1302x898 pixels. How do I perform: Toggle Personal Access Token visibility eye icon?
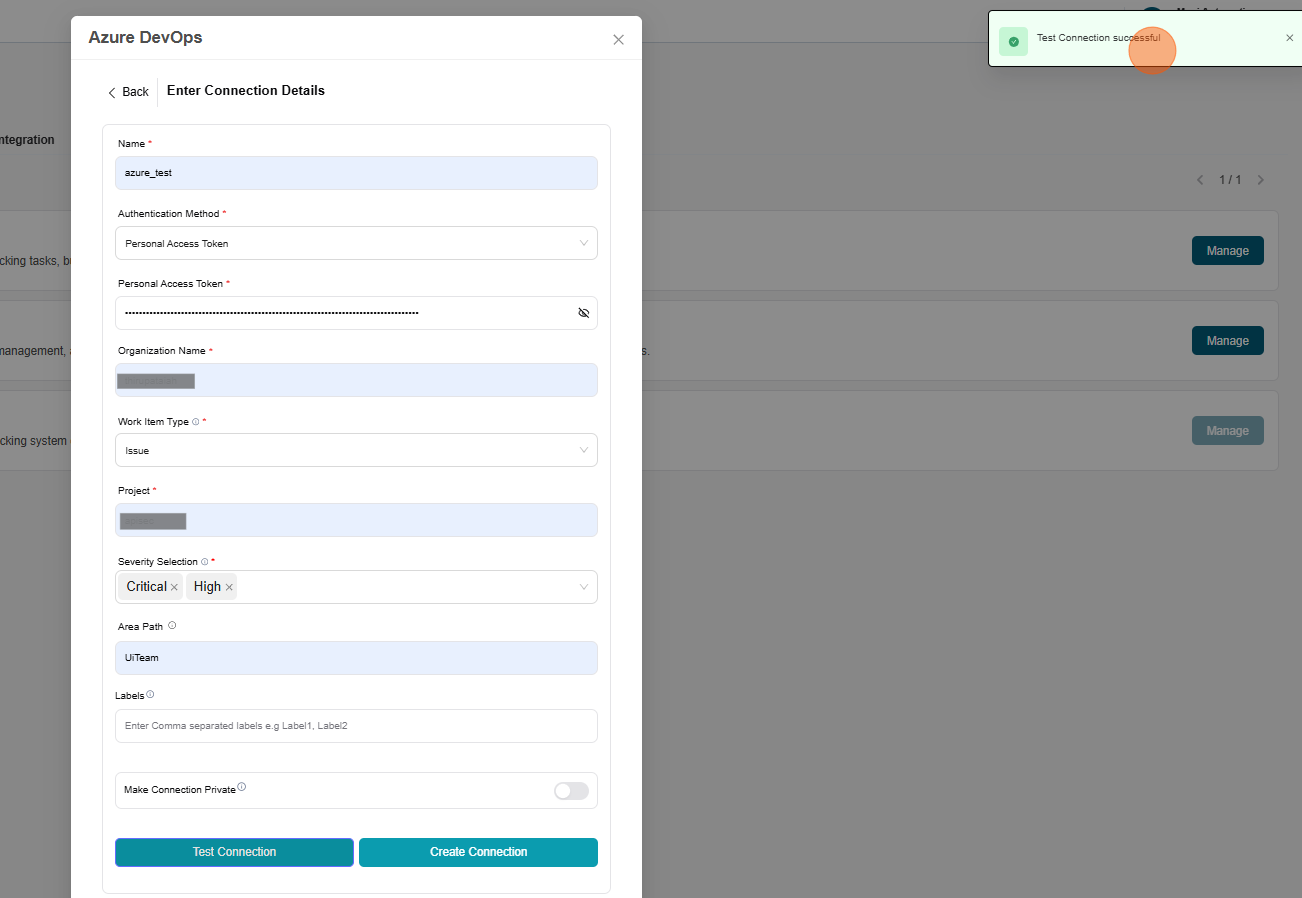coord(584,313)
